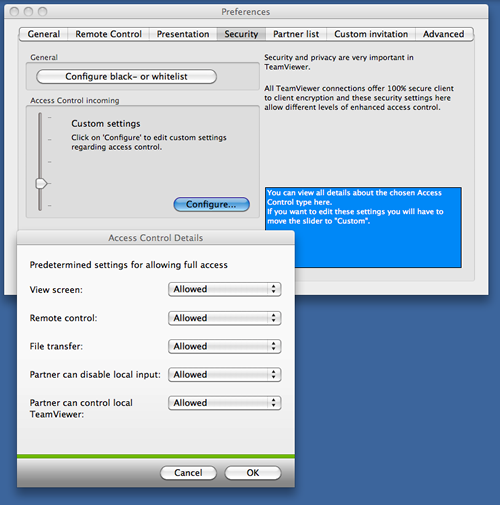The width and height of the screenshot is (500, 505).
Task: Select the Presentation tab
Action: tap(183, 34)
